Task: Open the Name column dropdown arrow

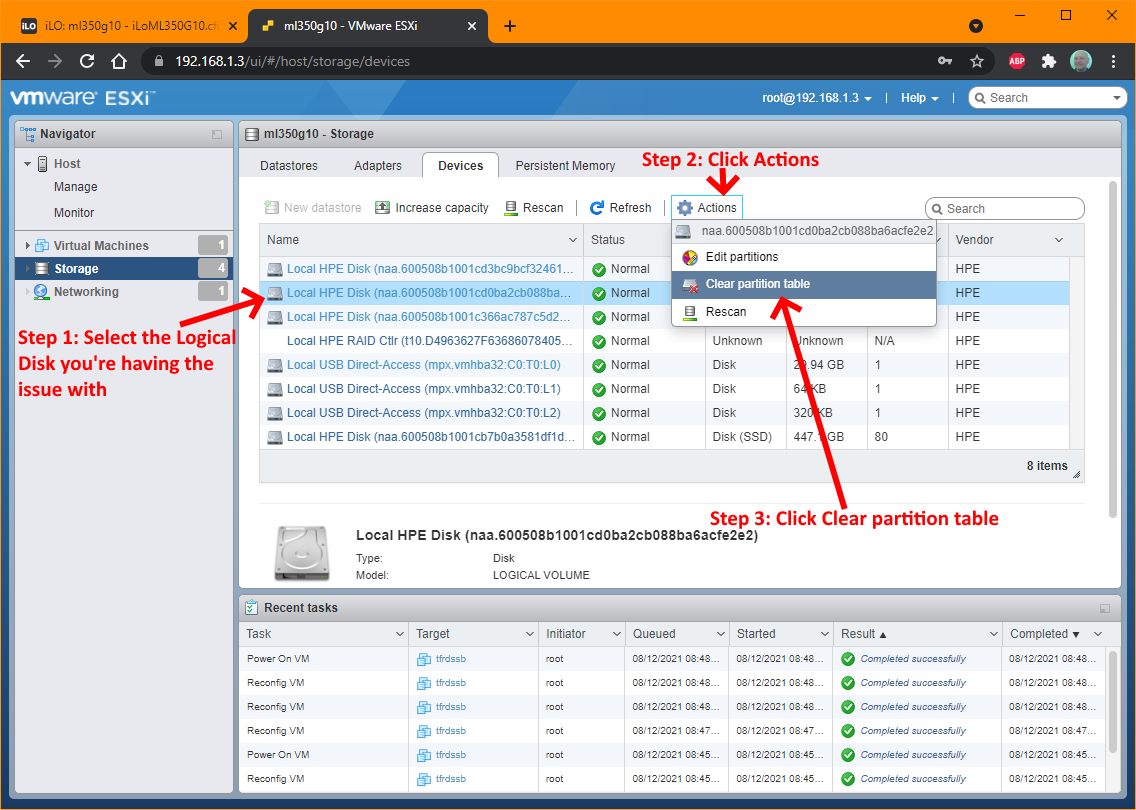Action: (x=572, y=240)
